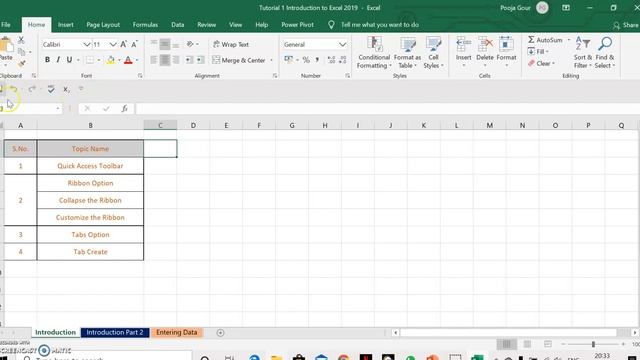The width and height of the screenshot is (640, 360).
Task: Click the Cut scissors icon
Action: click(x=21, y=40)
